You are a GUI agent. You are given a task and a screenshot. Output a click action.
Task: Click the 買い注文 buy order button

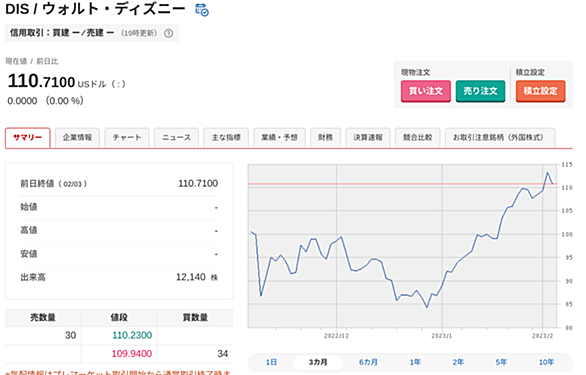pyautogui.click(x=426, y=91)
